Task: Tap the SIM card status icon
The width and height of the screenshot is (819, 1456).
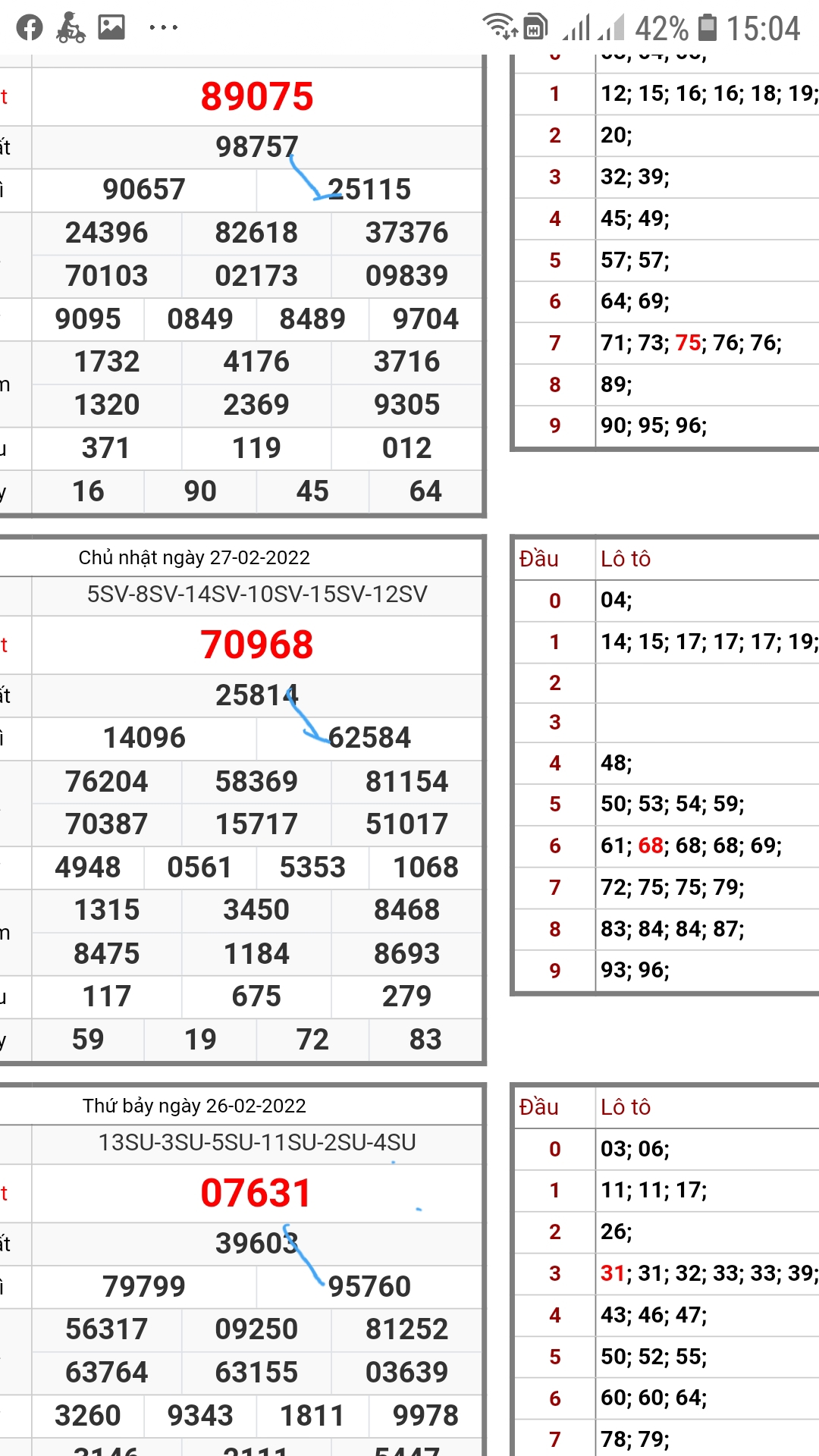Action: (x=535, y=27)
